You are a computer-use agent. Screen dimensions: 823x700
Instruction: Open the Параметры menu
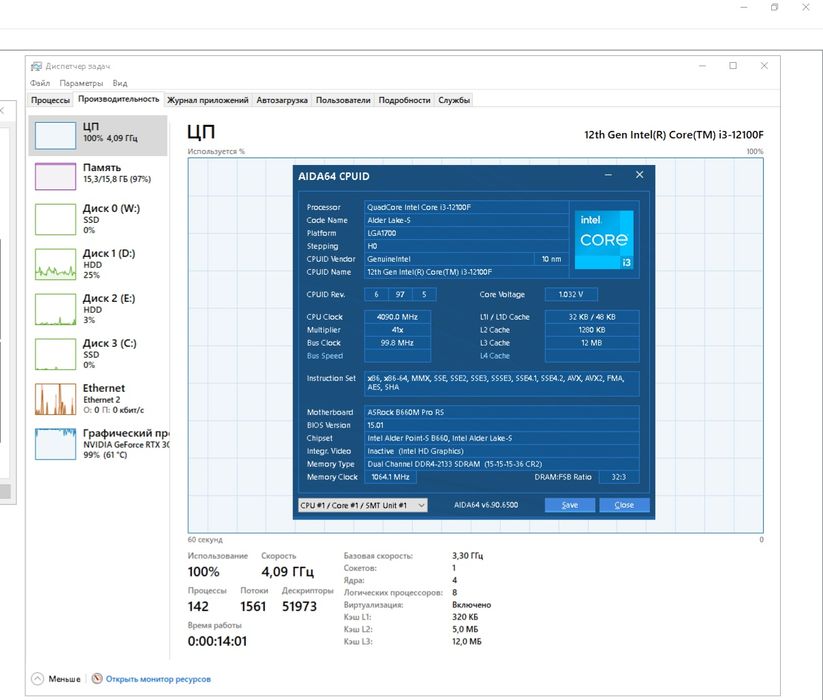pyautogui.click(x=81, y=83)
